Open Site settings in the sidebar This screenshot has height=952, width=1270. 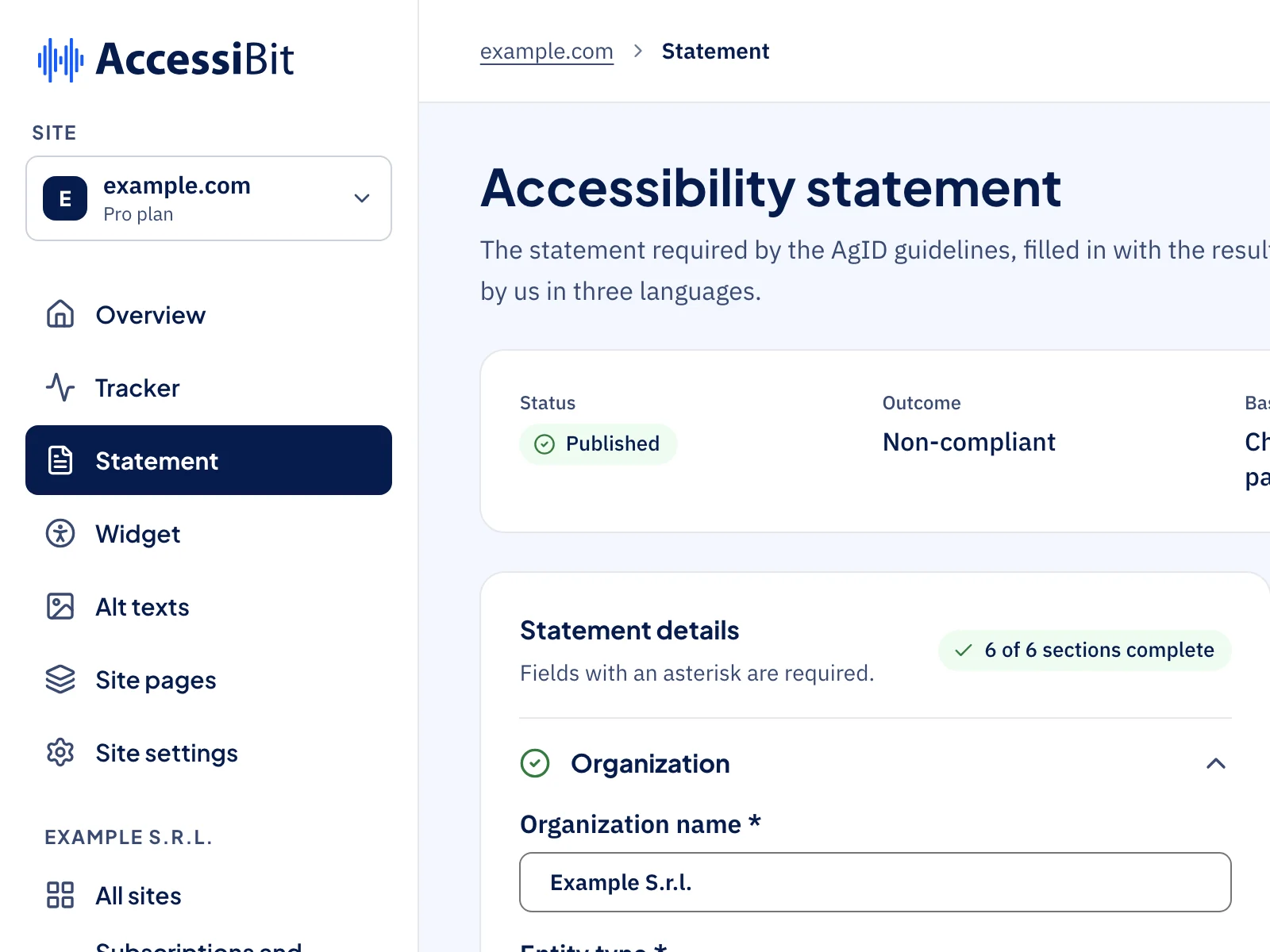(209, 753)
